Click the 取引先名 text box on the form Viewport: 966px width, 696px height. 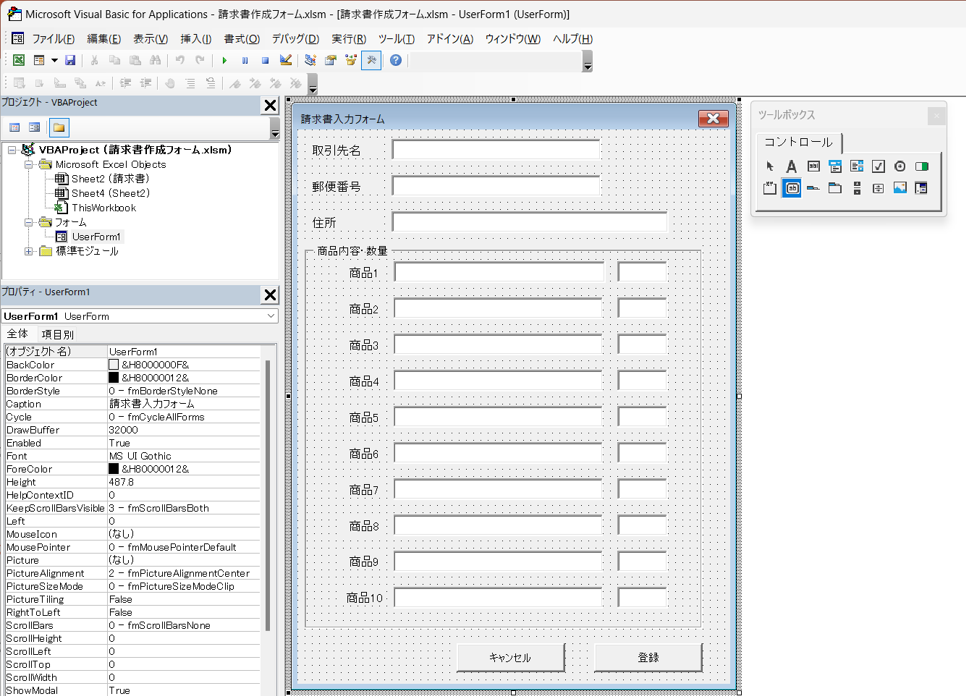coord(496,150)
